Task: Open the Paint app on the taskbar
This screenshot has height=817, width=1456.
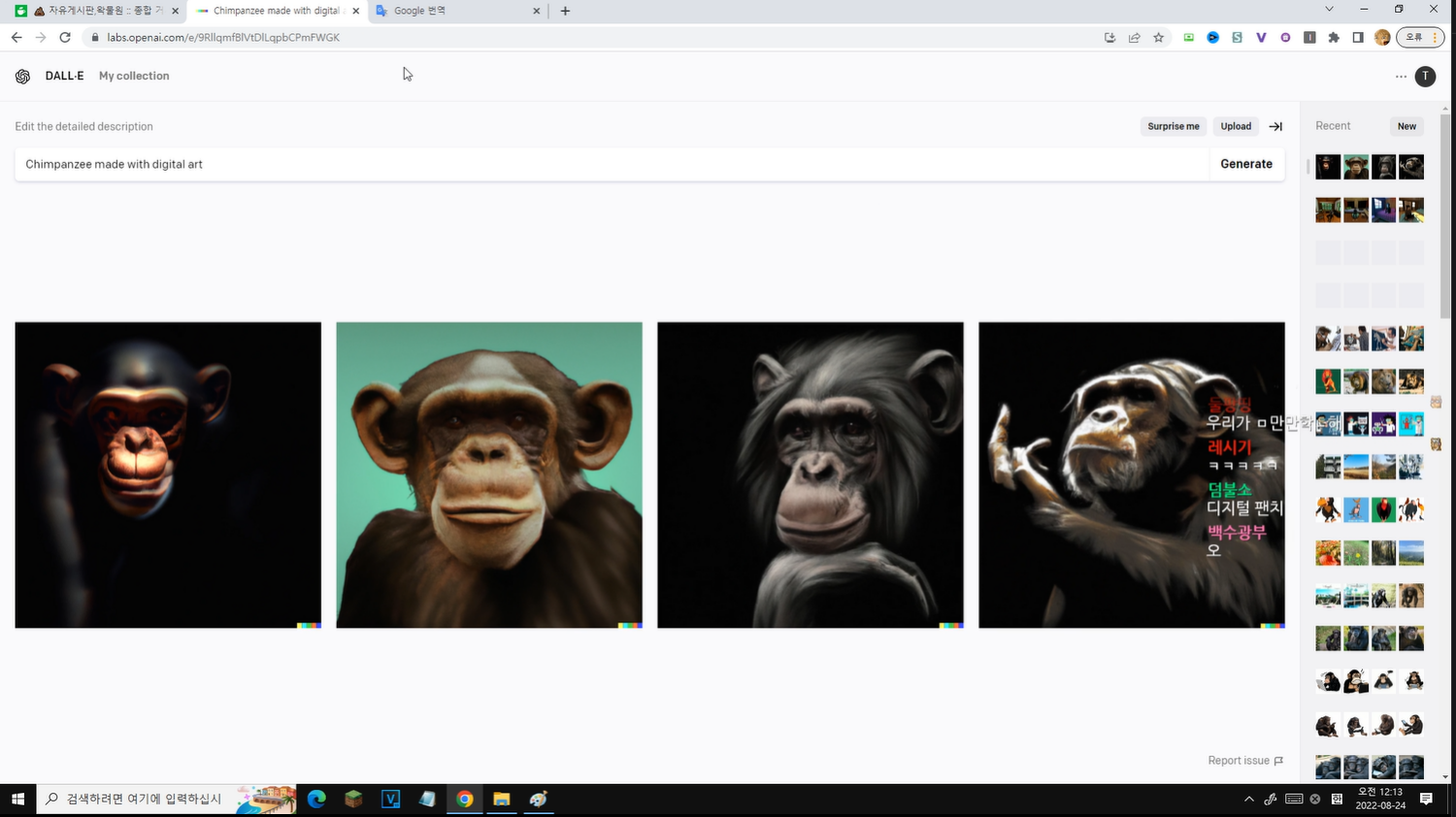Action: tap(538, 799)
